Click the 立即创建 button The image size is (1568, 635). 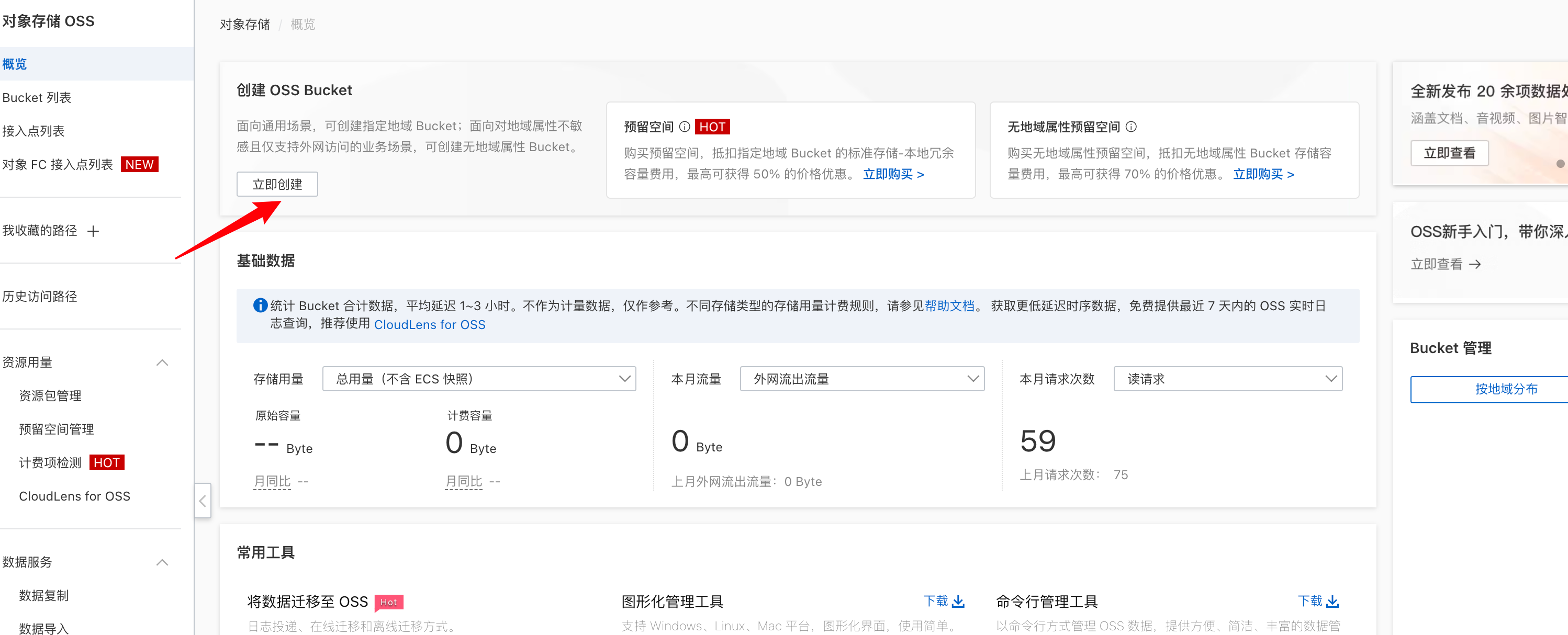pos(277,184)
